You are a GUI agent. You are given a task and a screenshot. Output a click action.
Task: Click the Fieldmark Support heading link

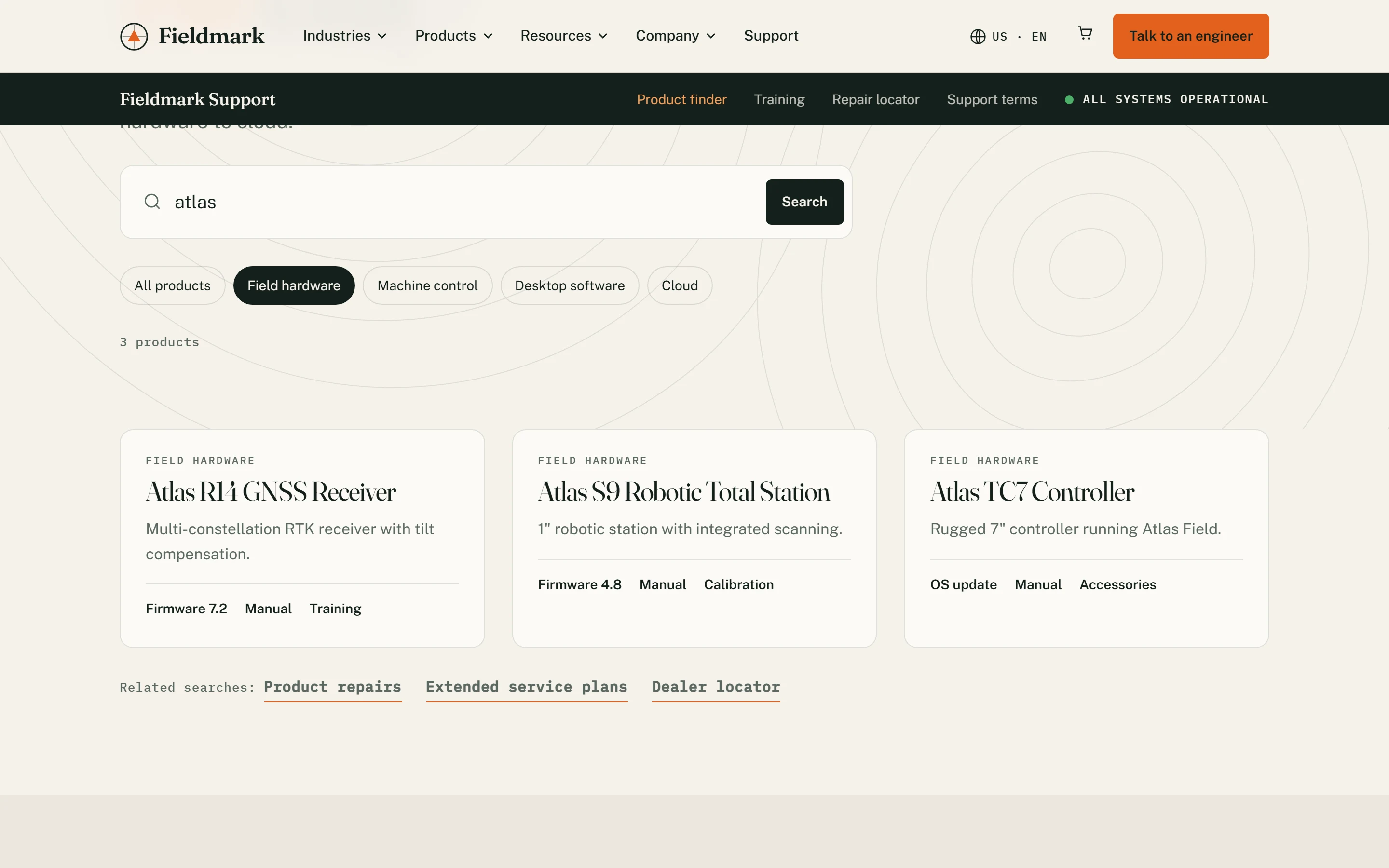197,99
